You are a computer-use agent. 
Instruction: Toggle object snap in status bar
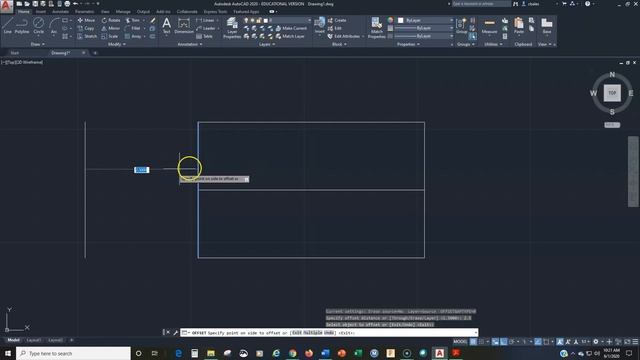546,342
